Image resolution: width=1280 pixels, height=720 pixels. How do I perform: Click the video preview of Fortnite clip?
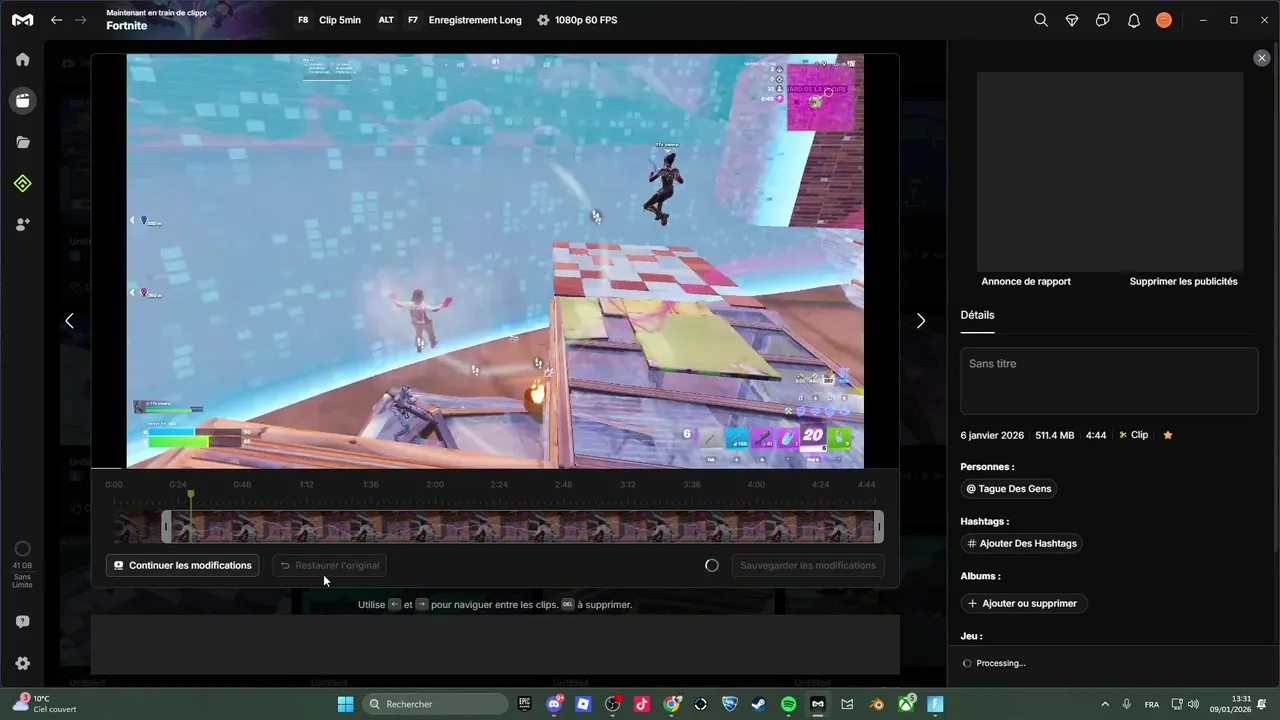[x=495, y=261]
